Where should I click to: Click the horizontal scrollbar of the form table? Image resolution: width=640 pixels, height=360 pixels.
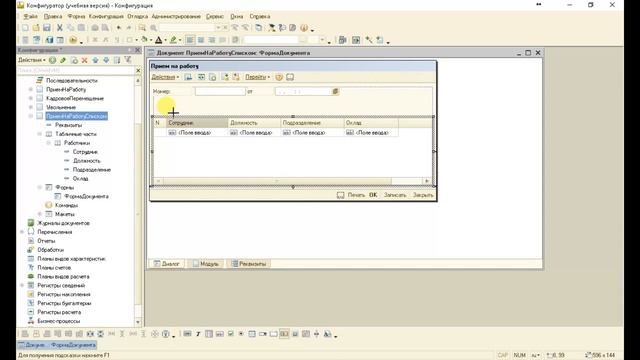click(292, 181)
